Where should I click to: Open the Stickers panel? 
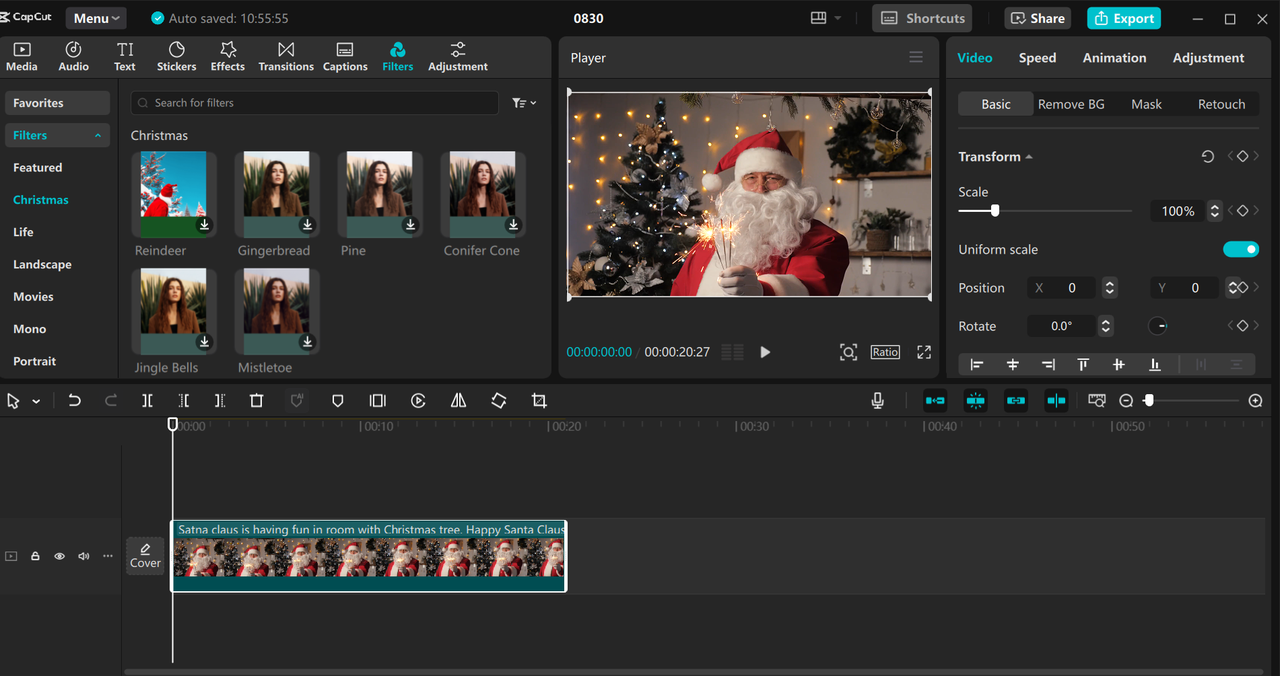(x=176, y=56)
